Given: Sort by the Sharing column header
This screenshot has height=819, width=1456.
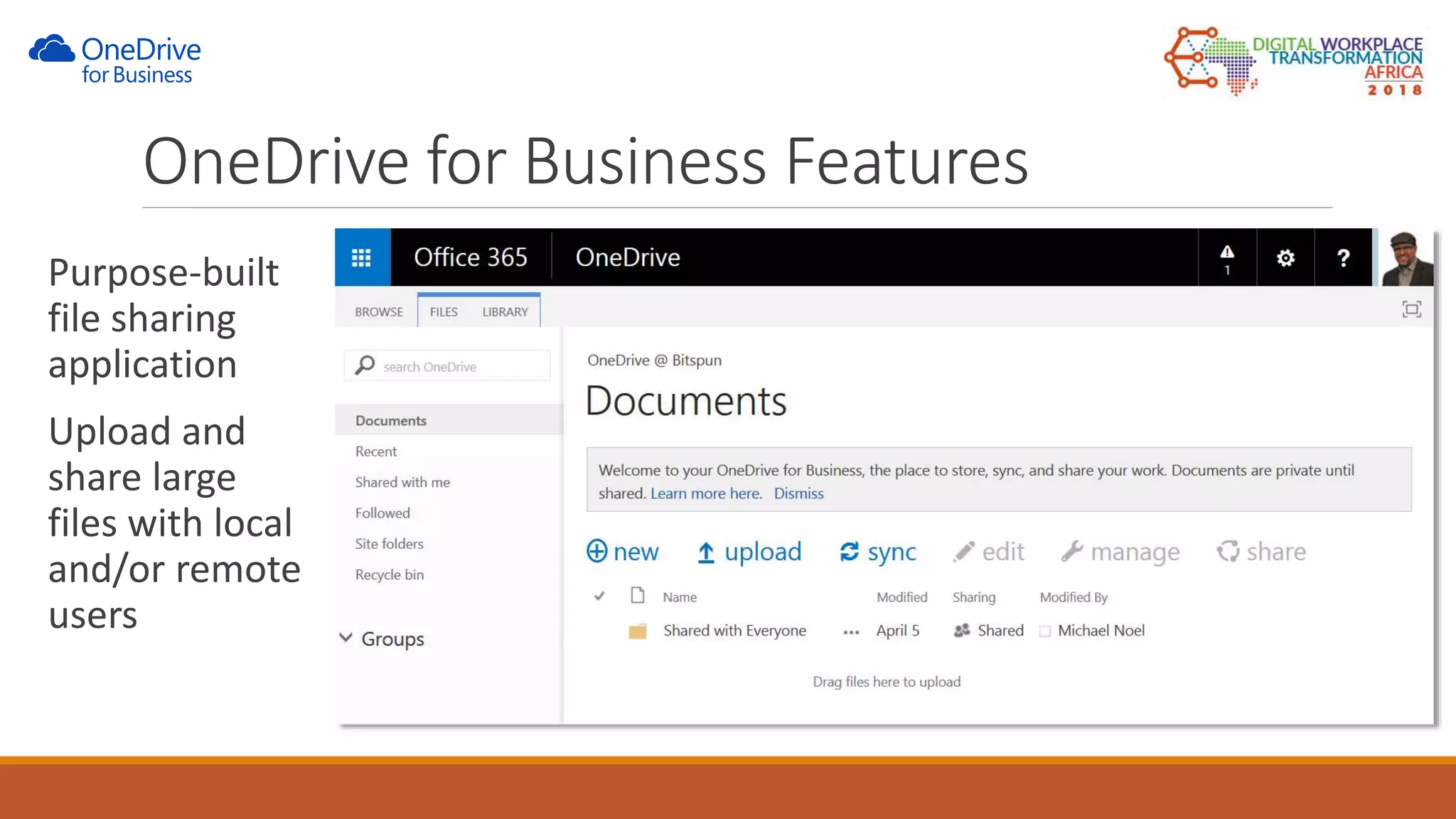Looking at the screenshot, I should [974, 597].
